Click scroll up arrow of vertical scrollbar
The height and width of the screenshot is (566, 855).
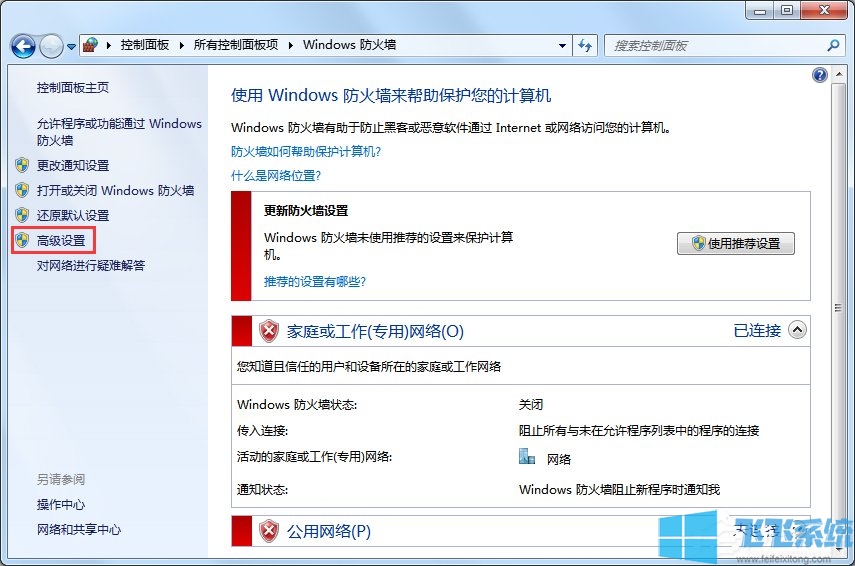pos(838,76)
